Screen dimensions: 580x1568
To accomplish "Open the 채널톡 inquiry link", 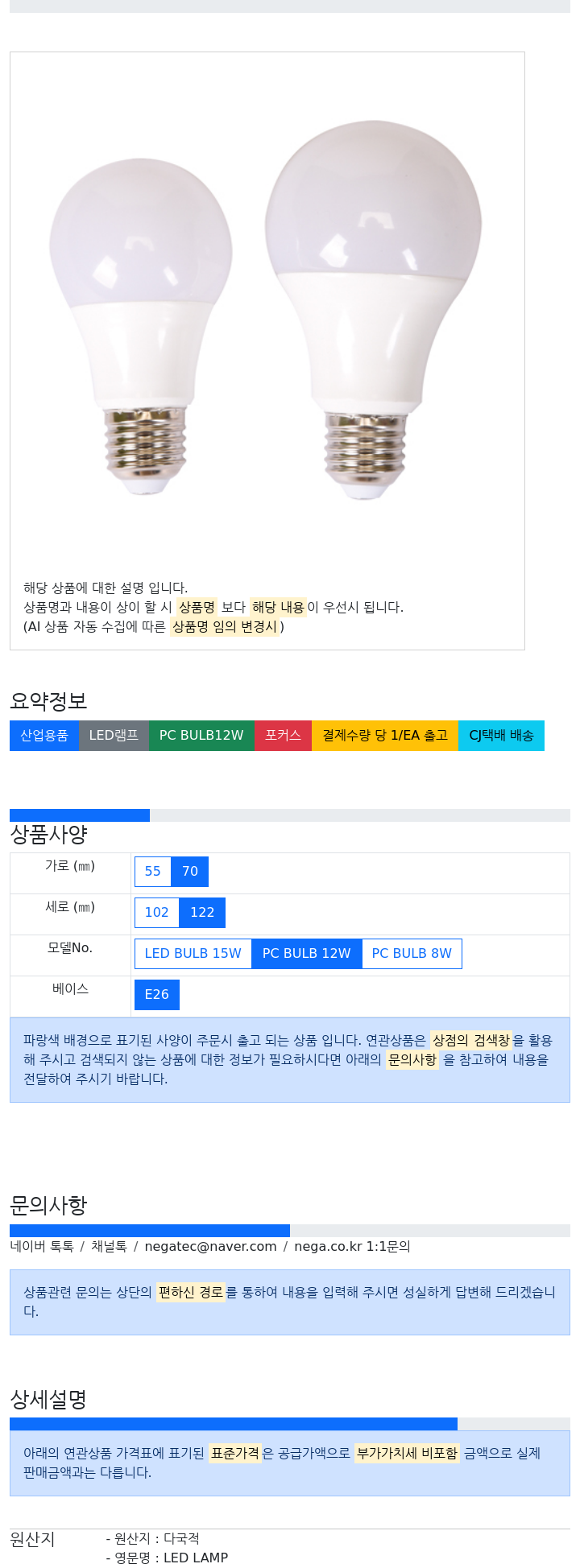I will [x=109, y=1247].
